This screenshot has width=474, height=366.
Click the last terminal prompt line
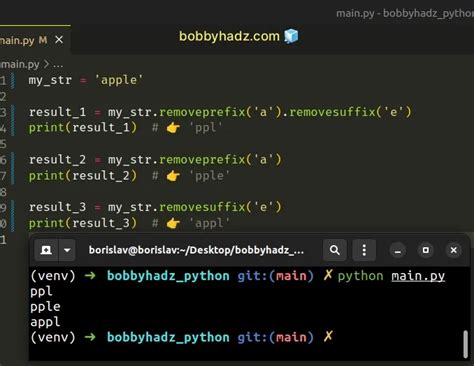182,337
